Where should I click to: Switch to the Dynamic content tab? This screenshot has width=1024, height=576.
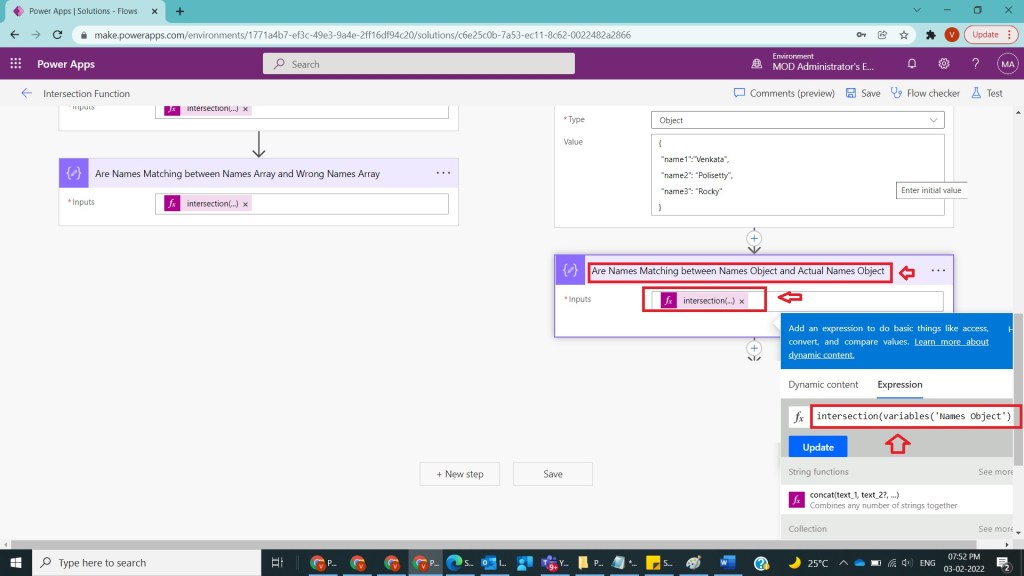[823, 384]
